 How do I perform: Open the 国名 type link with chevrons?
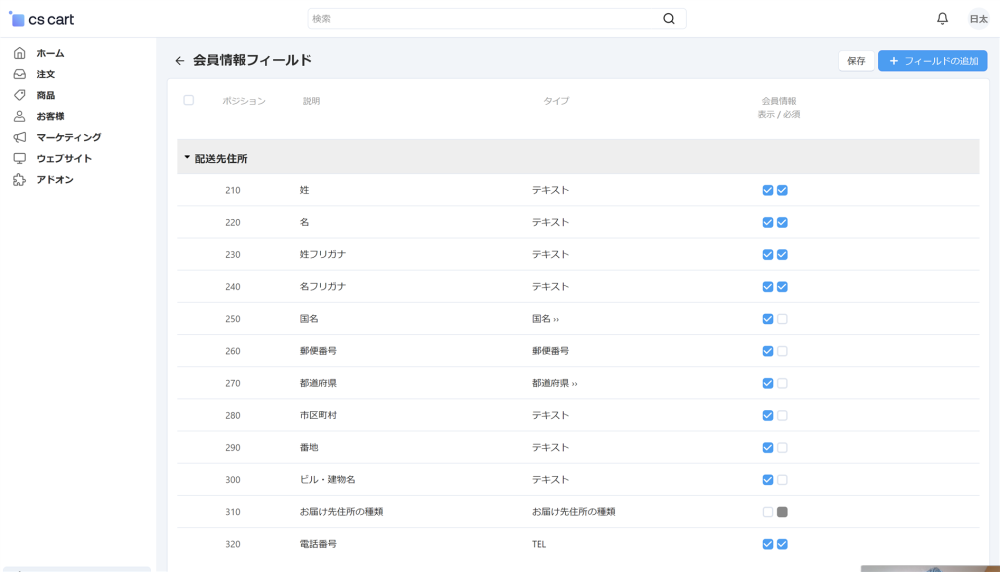[545, 319]
